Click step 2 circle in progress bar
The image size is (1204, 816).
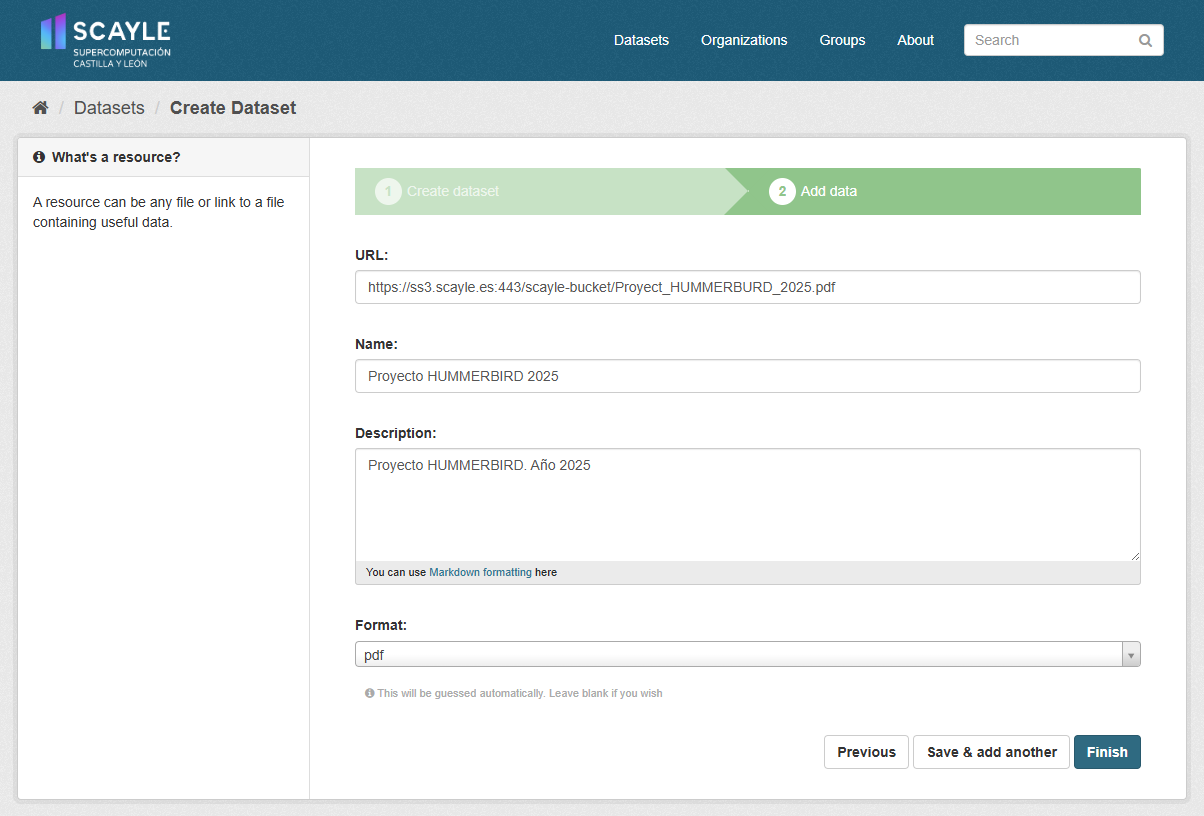point(782,191)
